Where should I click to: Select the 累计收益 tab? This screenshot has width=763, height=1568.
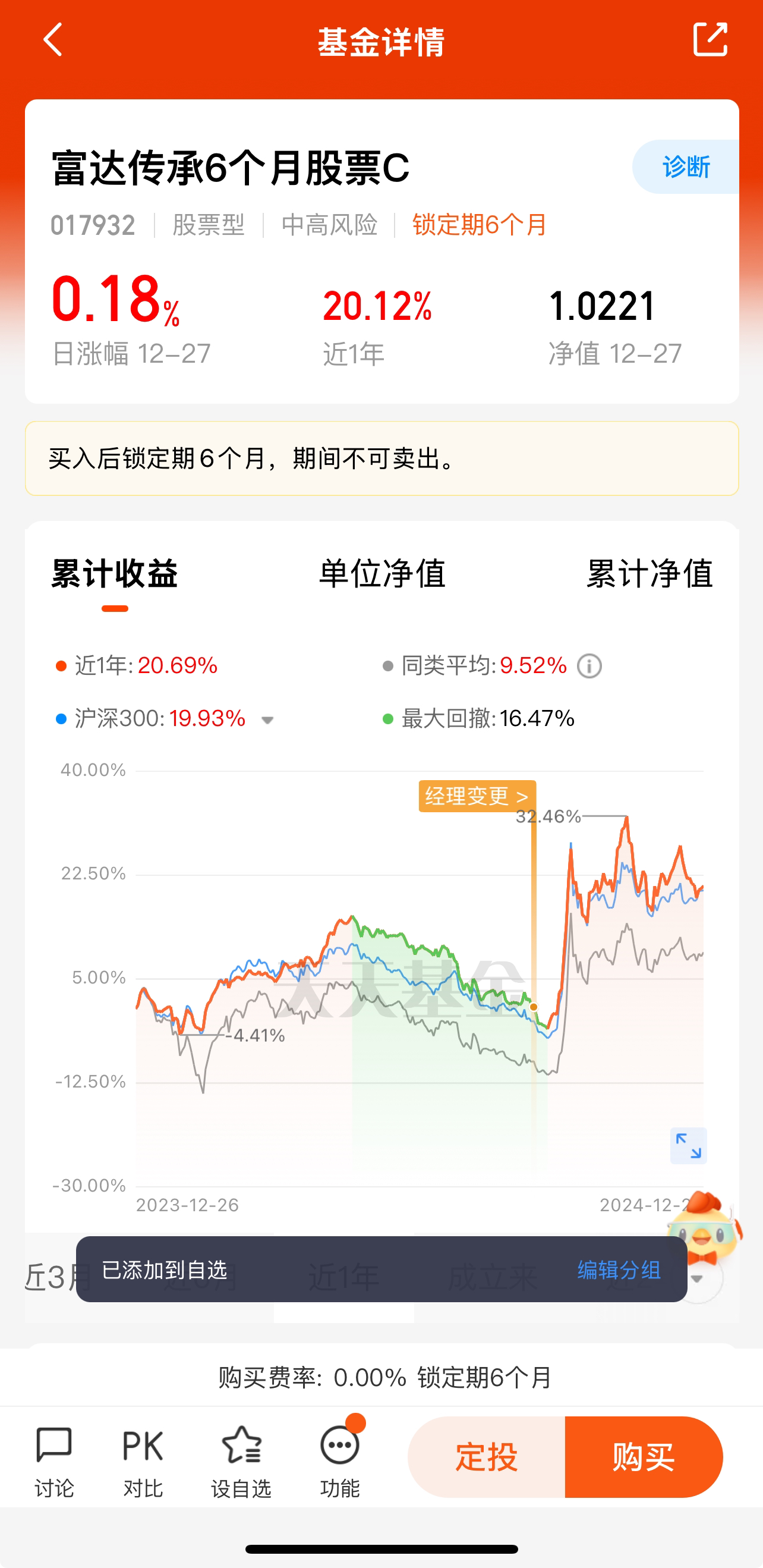point(114,573)
